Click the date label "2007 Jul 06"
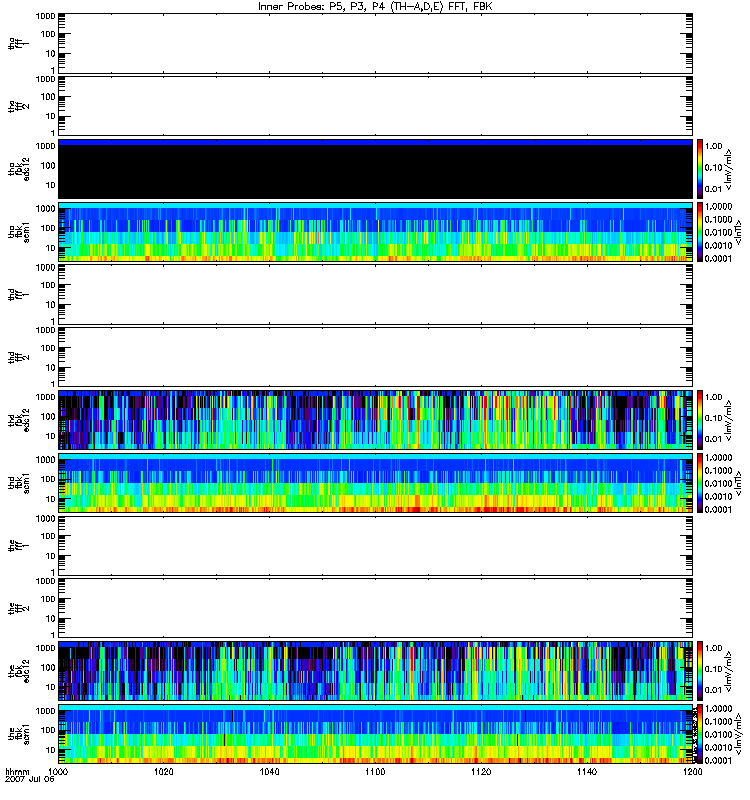The image size is (750, 800). coord(30,779)
